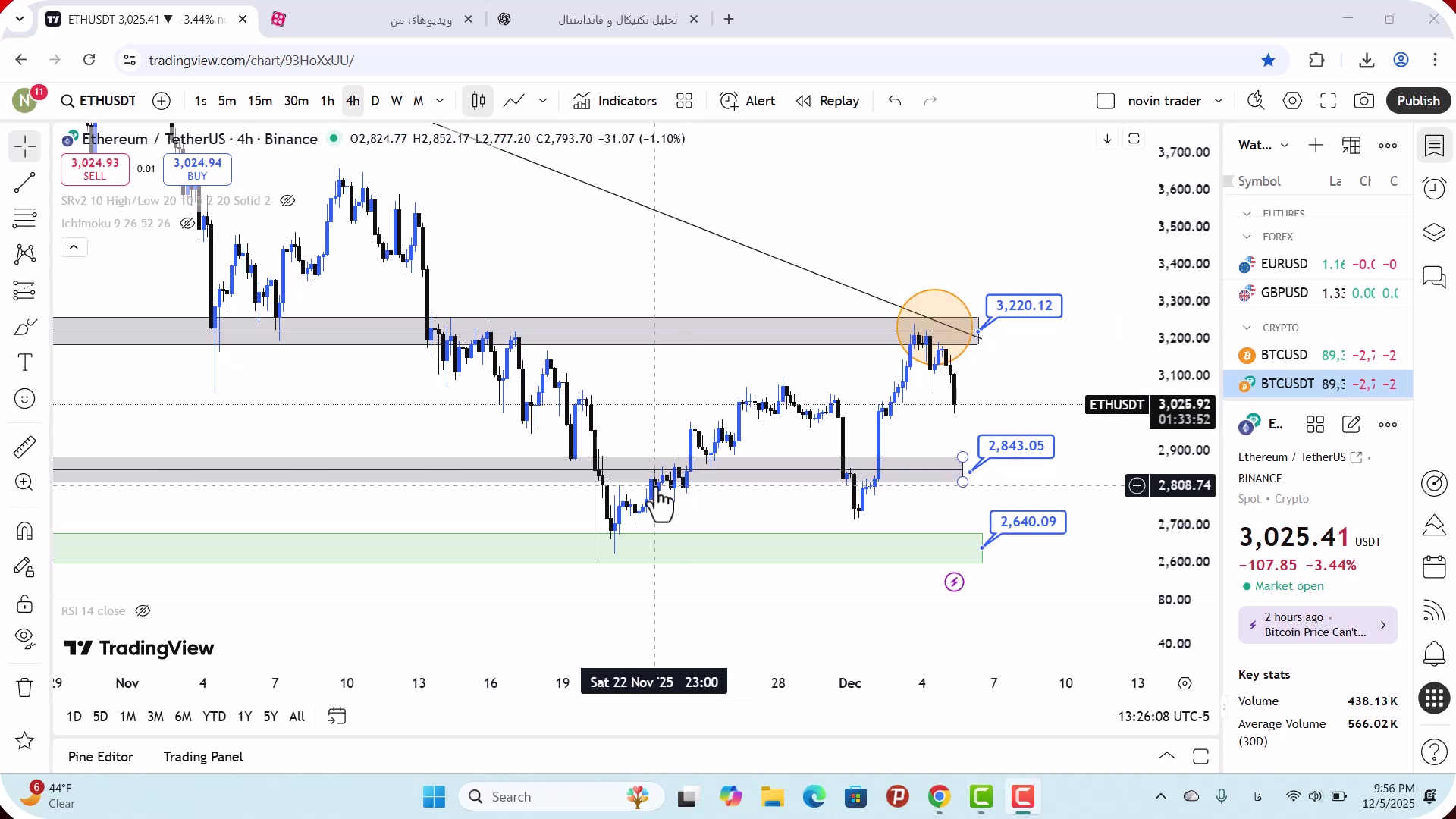
Task: Collapse the FUTURES watchlist section
Action: [1247, 214]
